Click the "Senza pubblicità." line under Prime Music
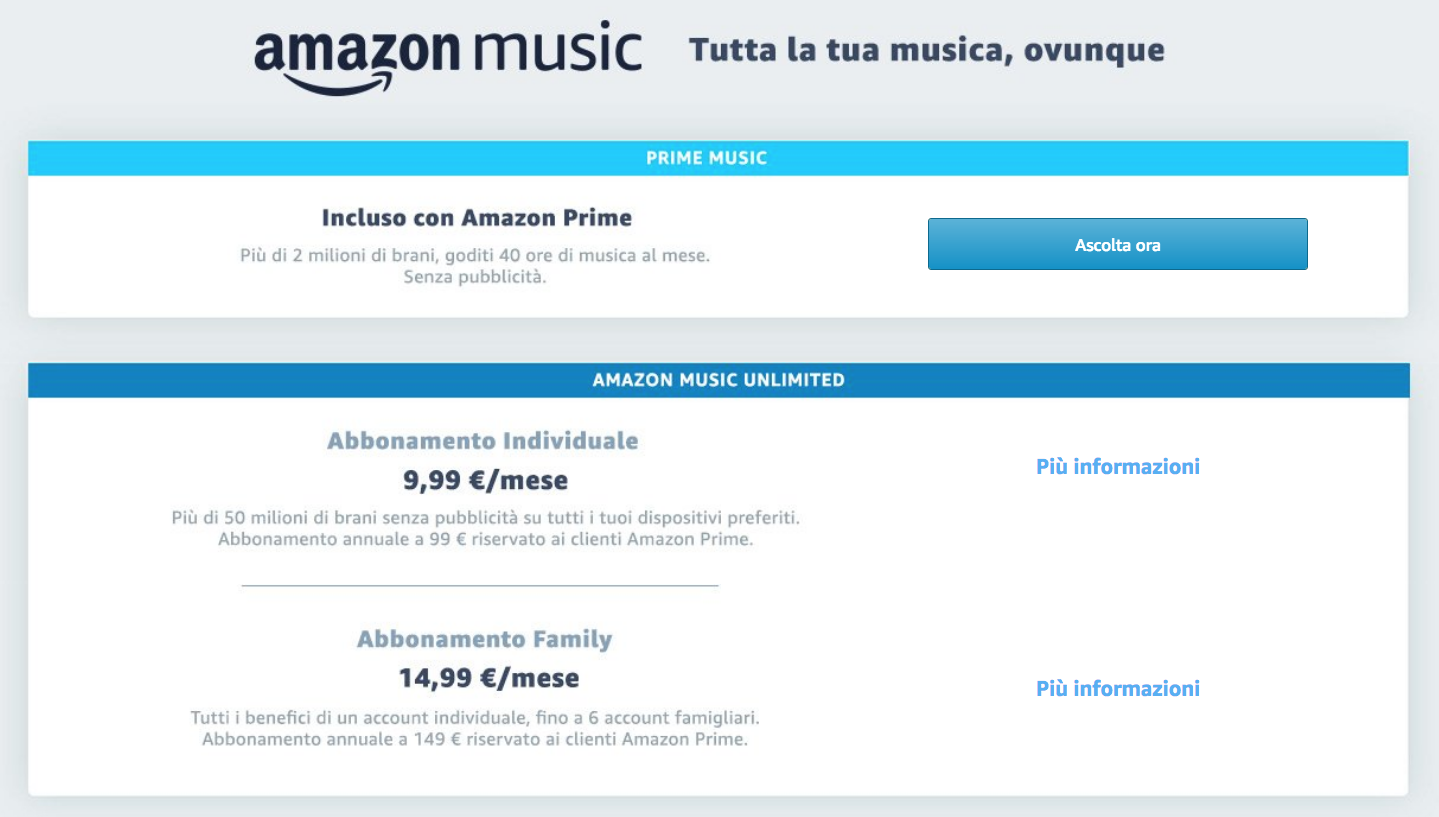 pos(475,277)
